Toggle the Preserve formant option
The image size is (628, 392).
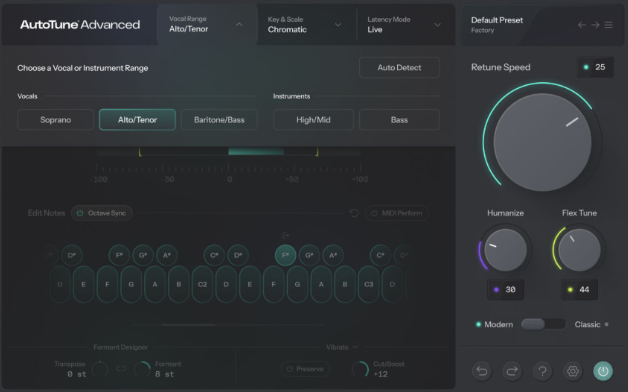pos(306,369)
